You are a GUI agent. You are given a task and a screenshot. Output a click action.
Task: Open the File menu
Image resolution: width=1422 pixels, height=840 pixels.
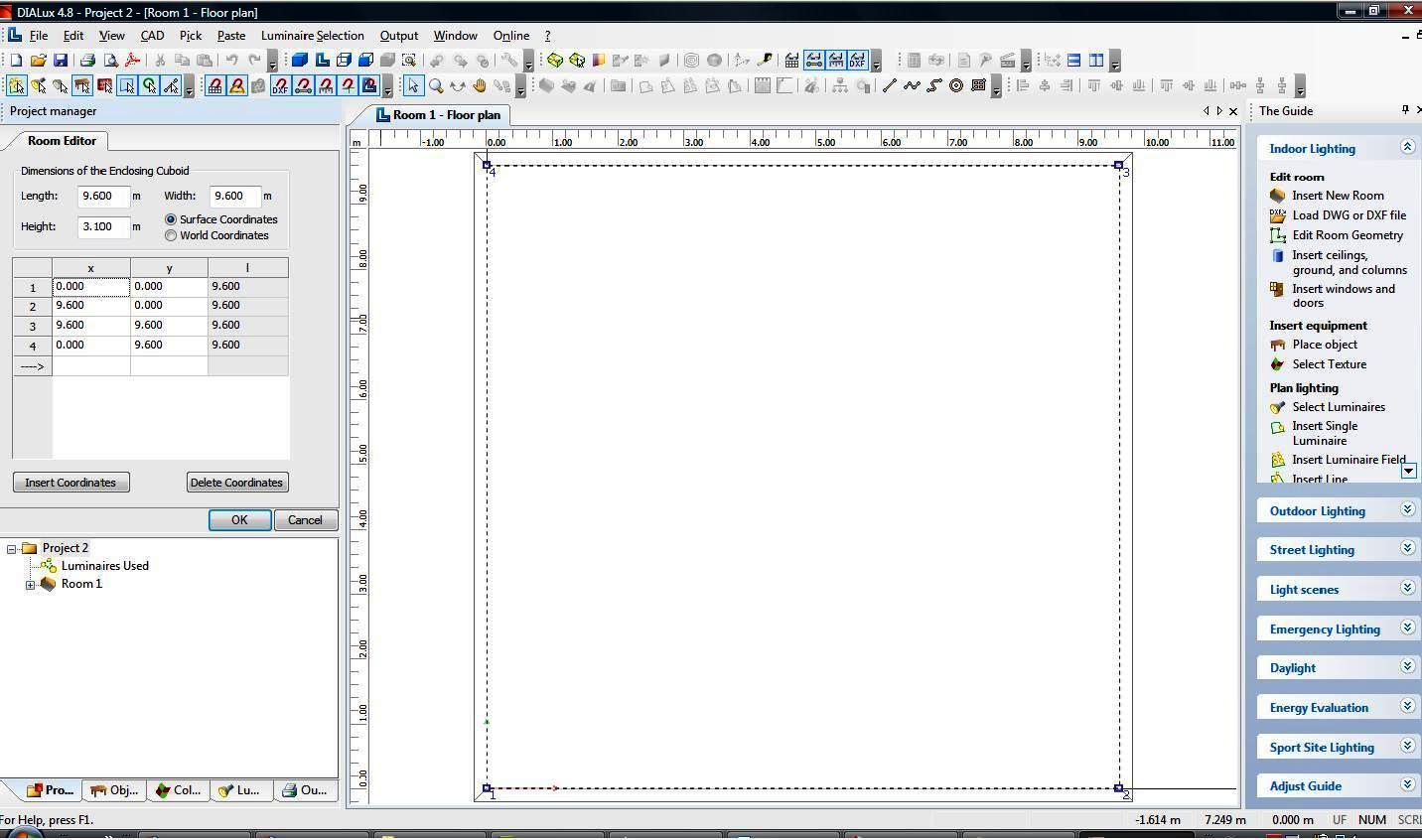coord(38,36)
